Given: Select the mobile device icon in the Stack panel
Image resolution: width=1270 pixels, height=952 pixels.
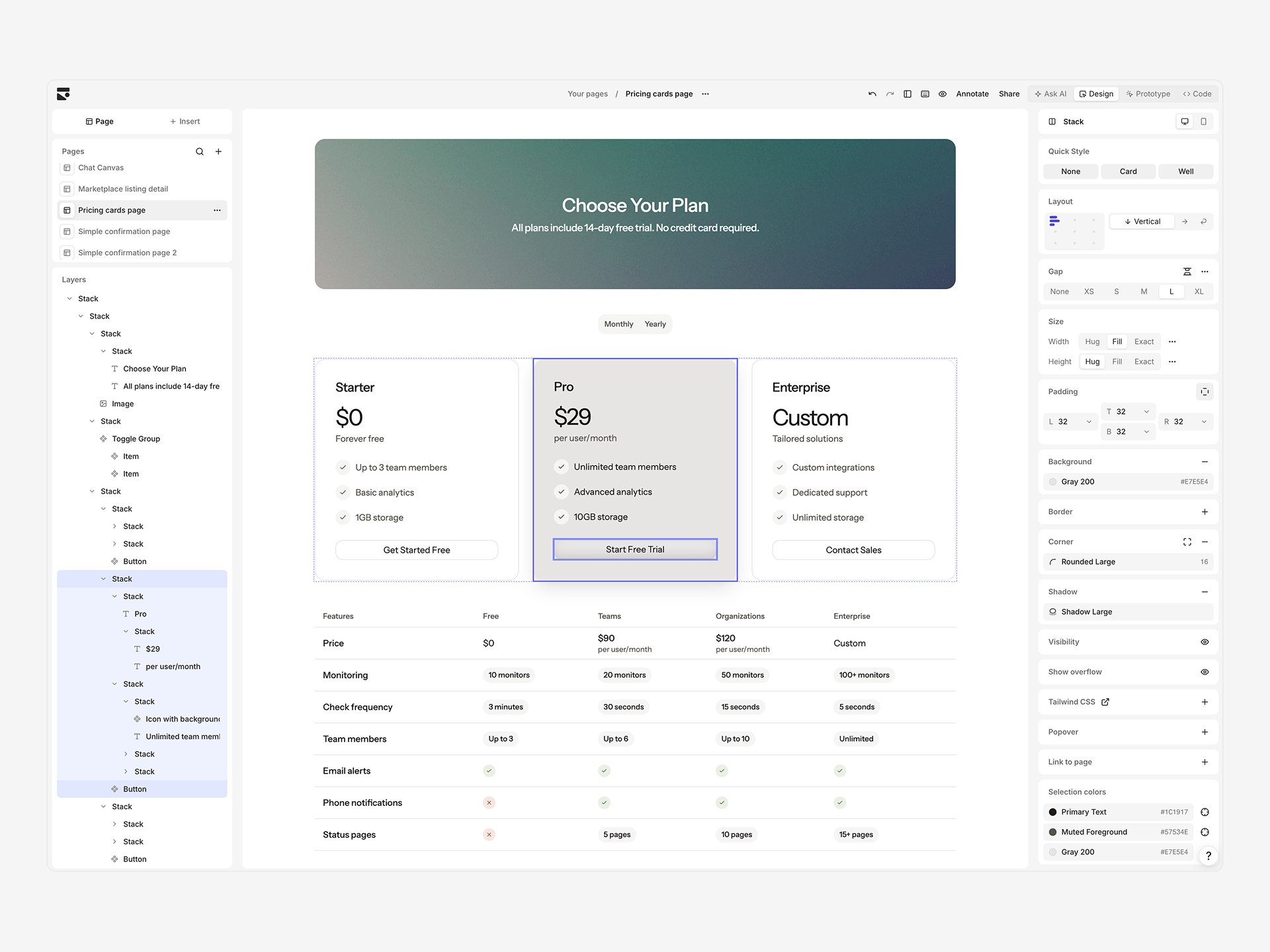Looking at the screenshot, I should point(1204,122).
